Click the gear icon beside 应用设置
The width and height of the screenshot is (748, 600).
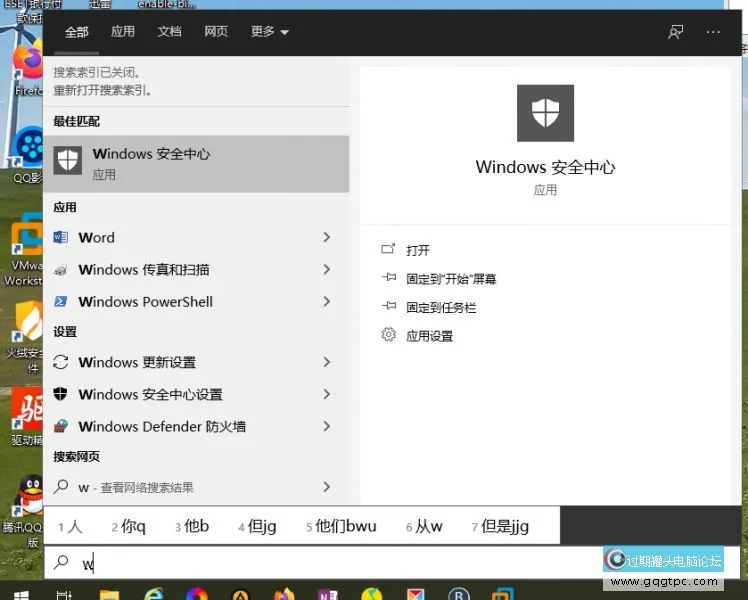[388, 335]
